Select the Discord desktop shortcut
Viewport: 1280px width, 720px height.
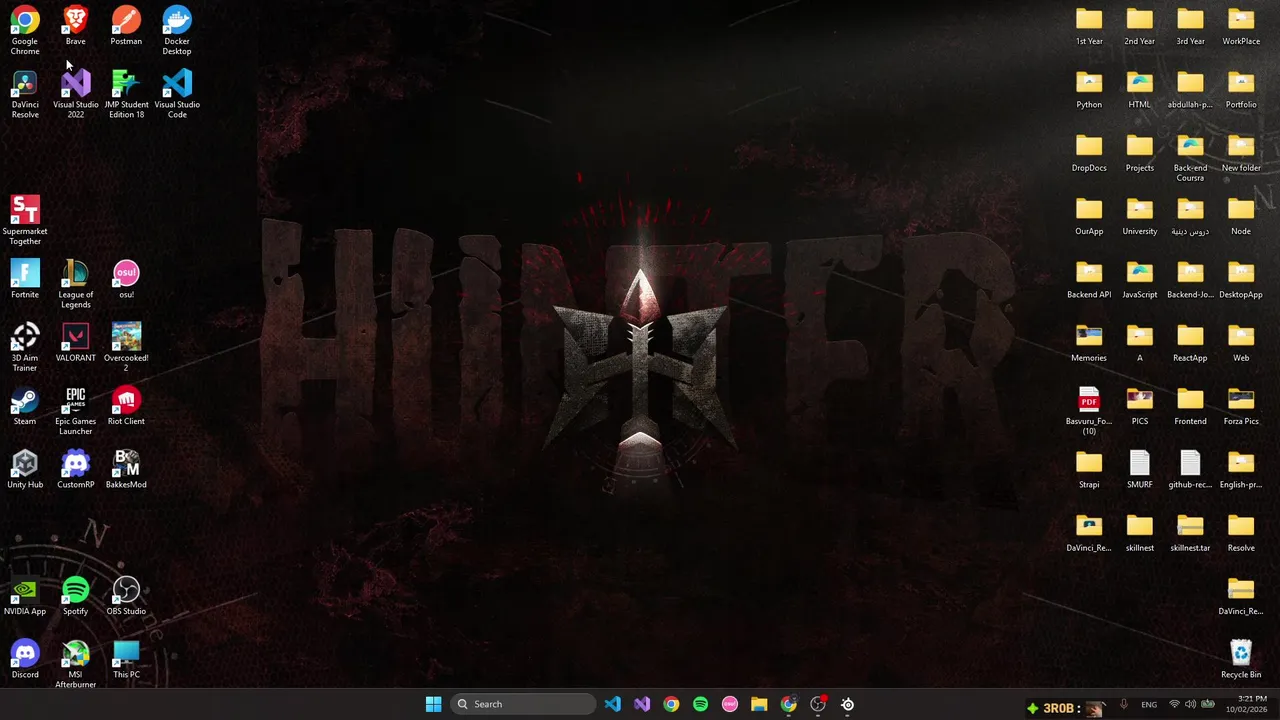tap(25, 659)
